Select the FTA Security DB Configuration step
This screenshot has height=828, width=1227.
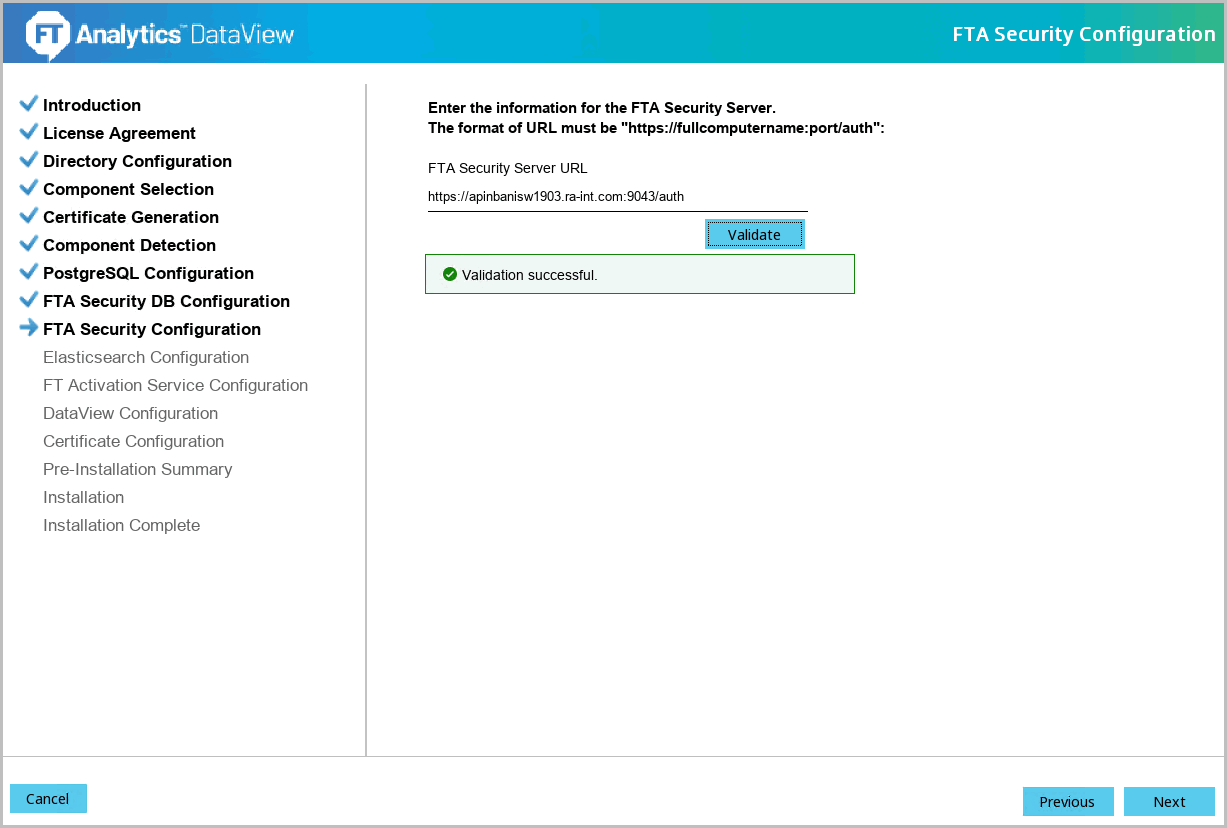166,301
